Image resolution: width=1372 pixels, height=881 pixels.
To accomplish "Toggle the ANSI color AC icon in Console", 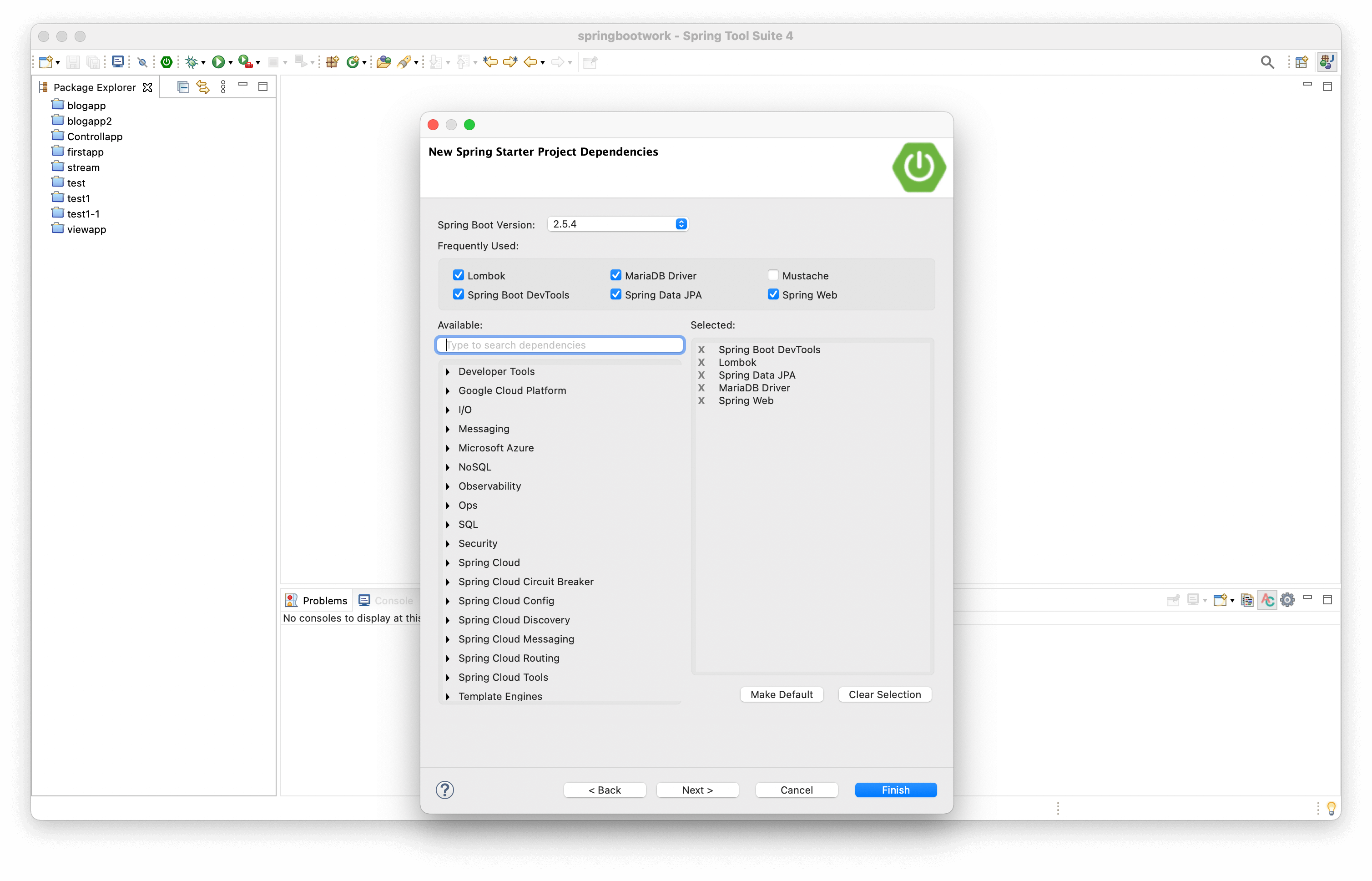I will (1267, 600).
